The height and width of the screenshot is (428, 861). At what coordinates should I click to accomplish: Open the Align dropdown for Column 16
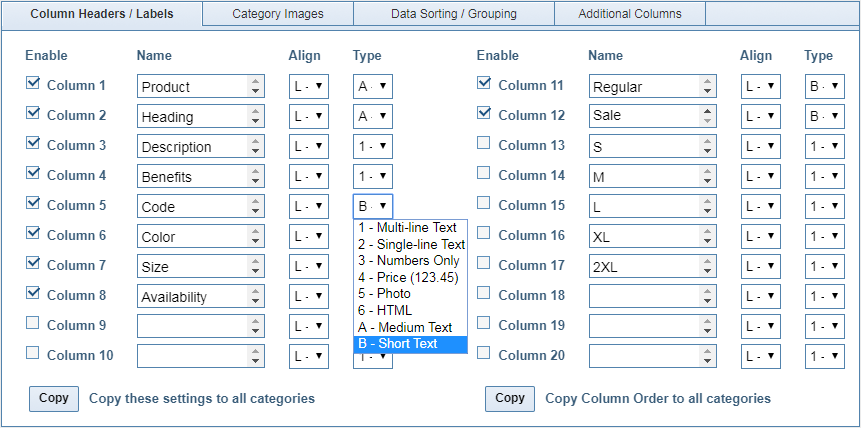tap(760, 237)
